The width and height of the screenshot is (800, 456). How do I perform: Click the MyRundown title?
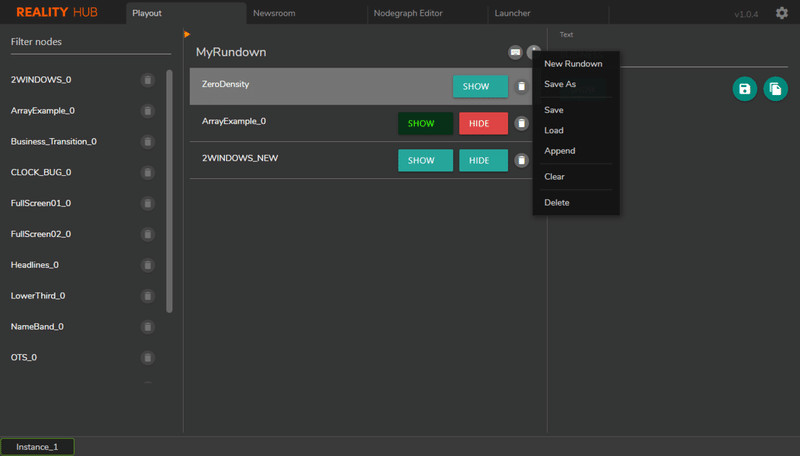pyautogui.click(x=231, y=53)
